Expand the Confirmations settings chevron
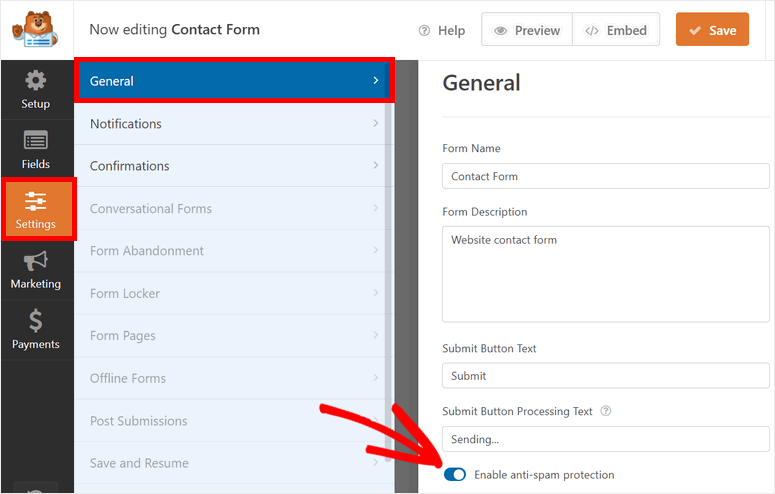775x494 pixels. click(x=375, y=166)
